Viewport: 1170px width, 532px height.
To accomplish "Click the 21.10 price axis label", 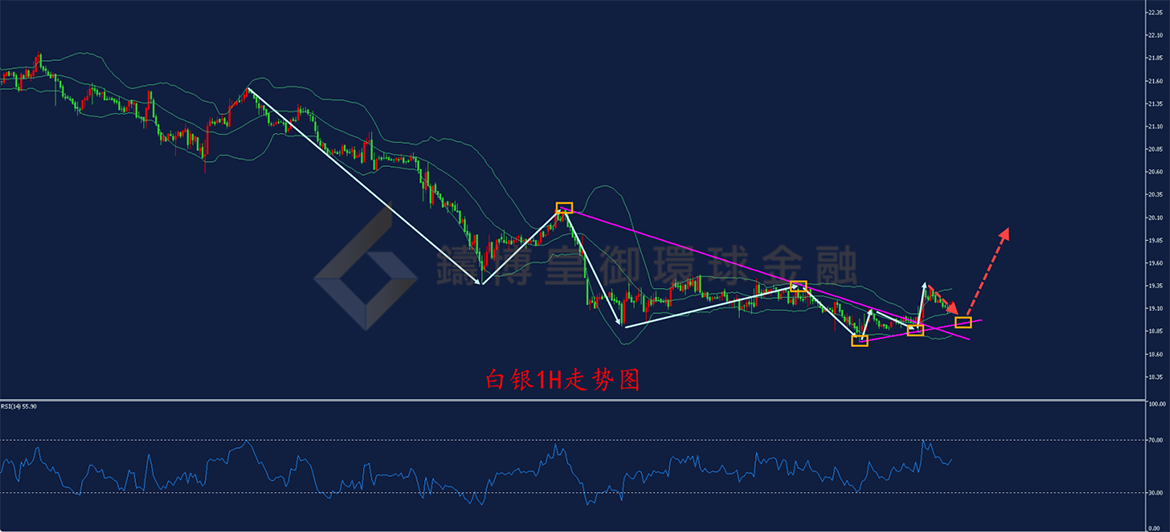I will pos(1156,126).
